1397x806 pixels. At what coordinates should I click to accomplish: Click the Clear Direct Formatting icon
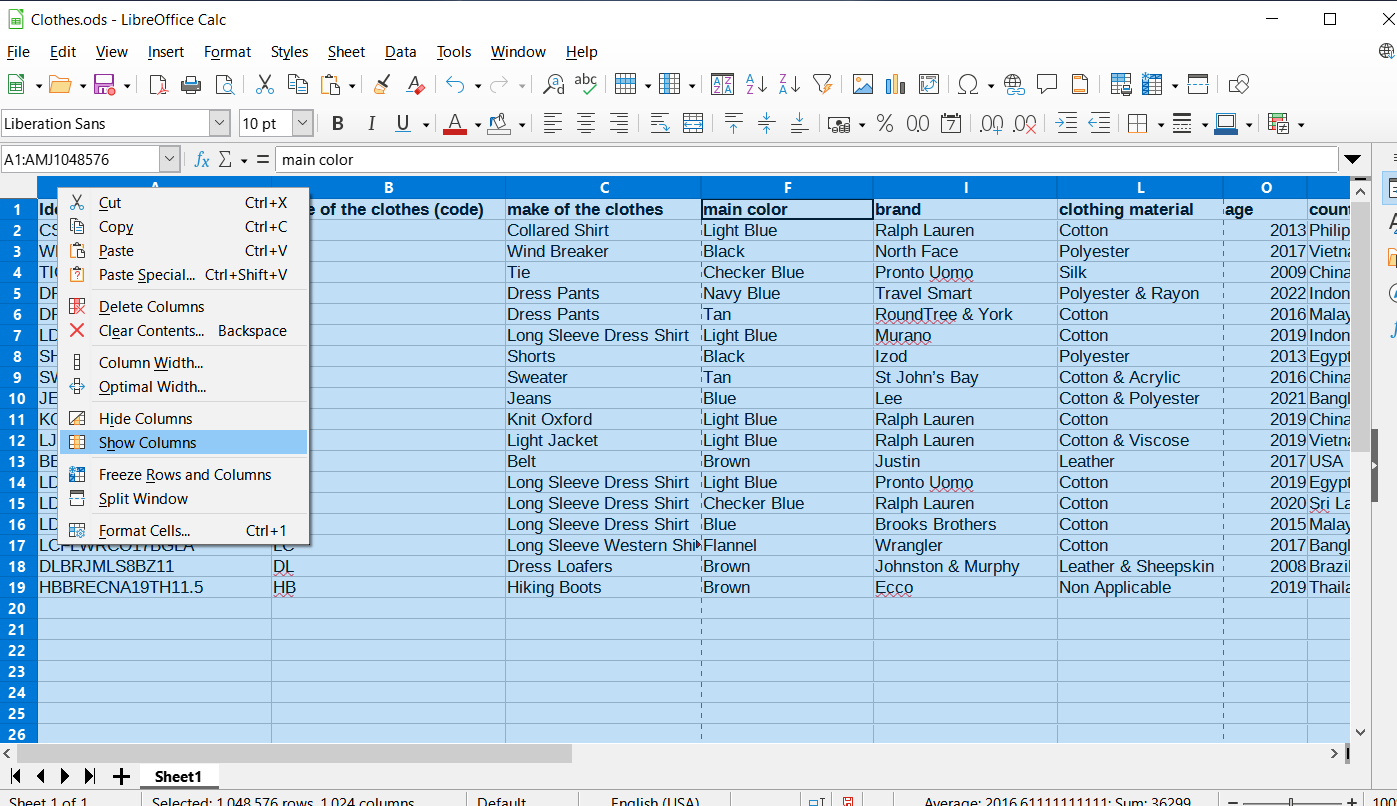pos(416,85)
